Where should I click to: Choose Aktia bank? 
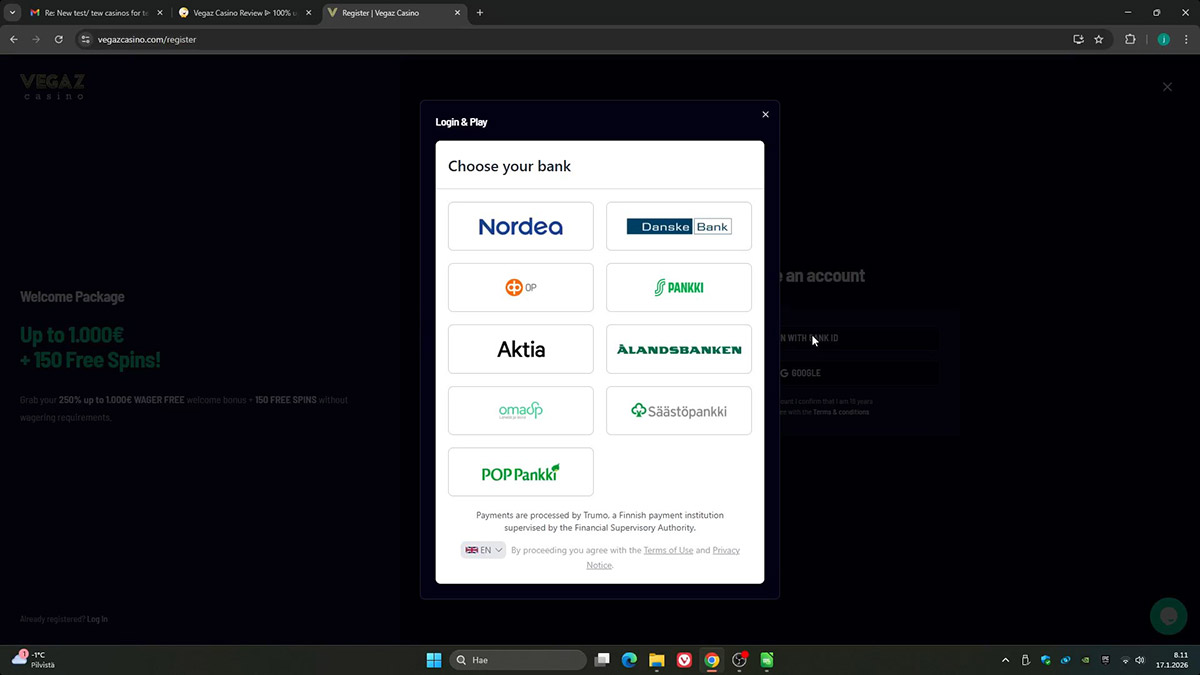[520, 349]
